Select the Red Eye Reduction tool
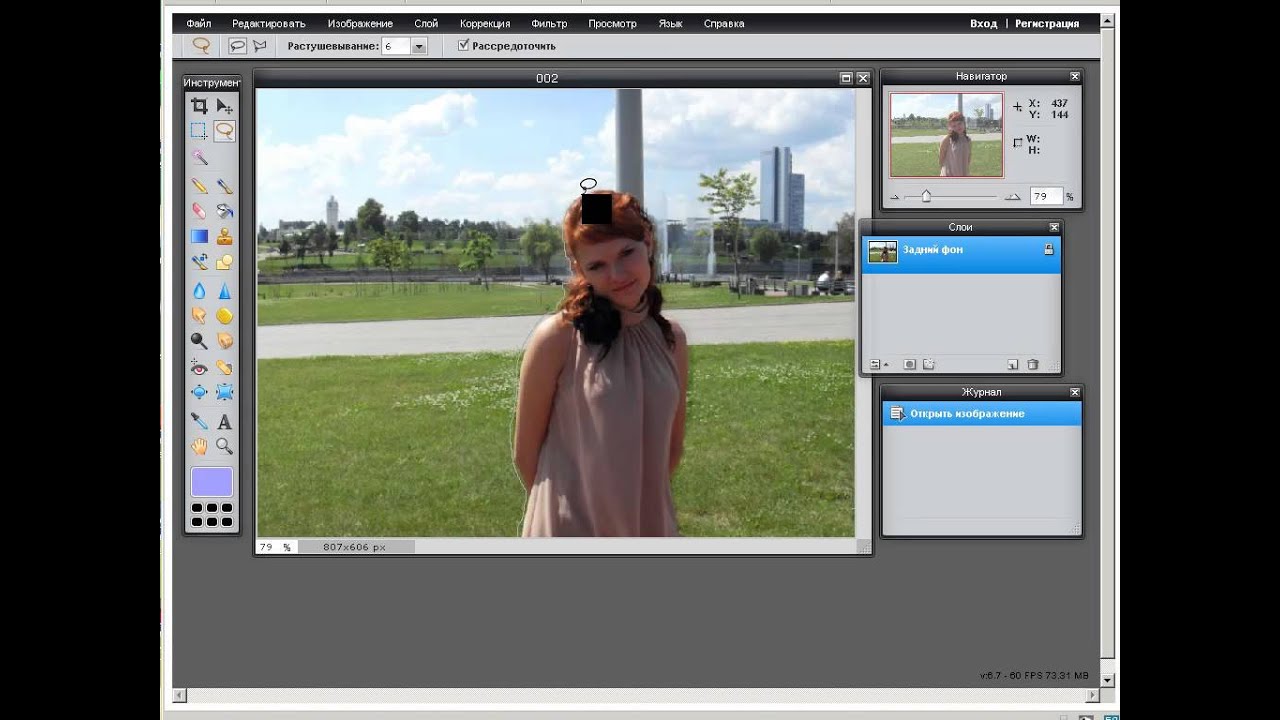This screenshot has height=720, width=1280. point(199,367)
